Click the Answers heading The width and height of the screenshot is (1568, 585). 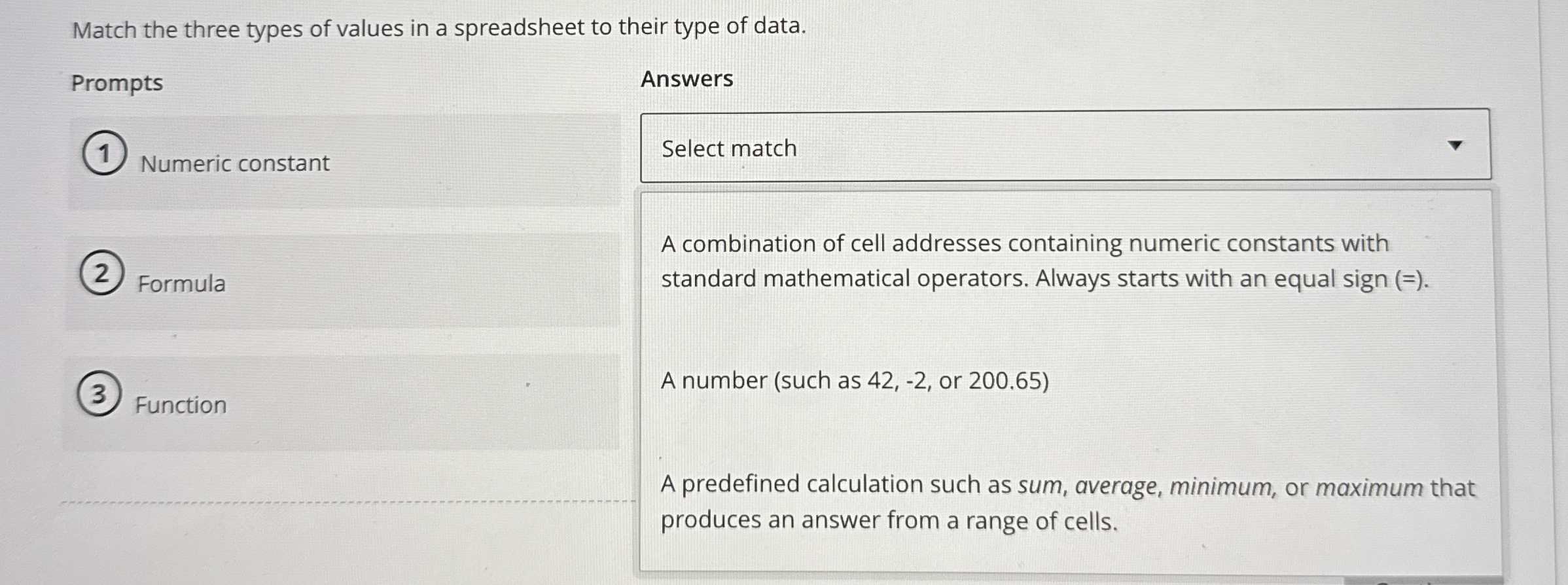coord(686,79)
